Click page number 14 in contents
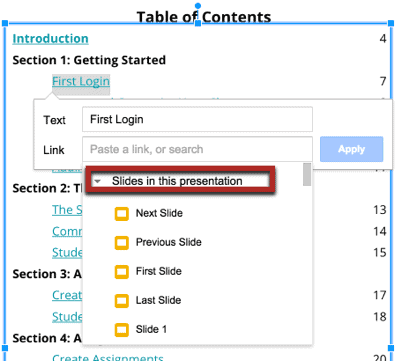The width and height of the screenshot is (402, 361). pos(380,231)
